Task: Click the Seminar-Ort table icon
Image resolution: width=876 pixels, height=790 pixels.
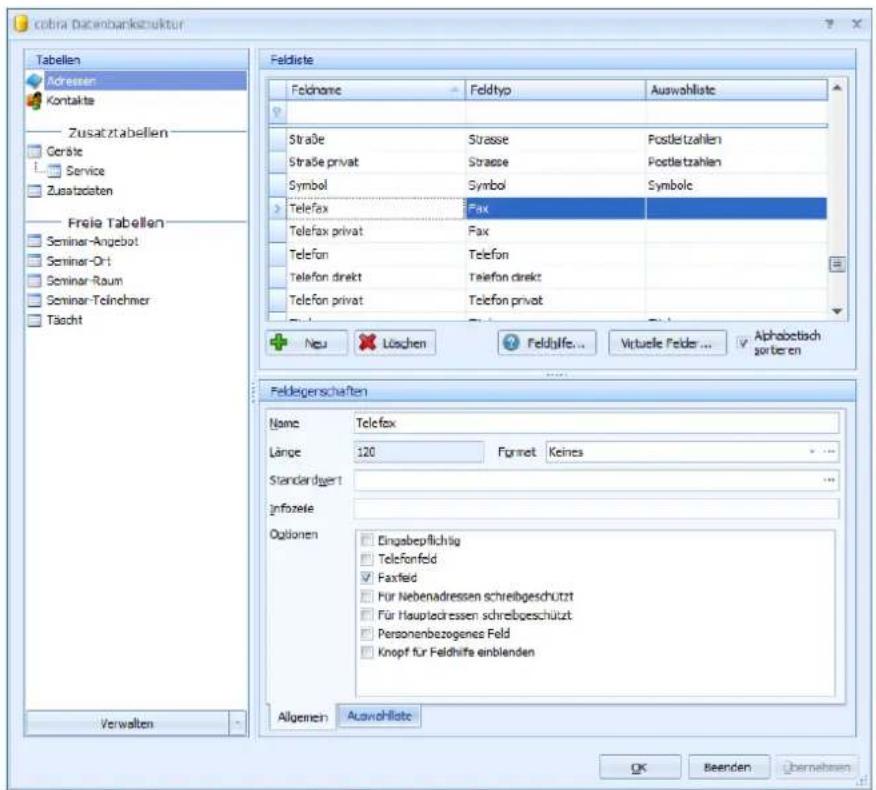Action: [x=35, y=261]
